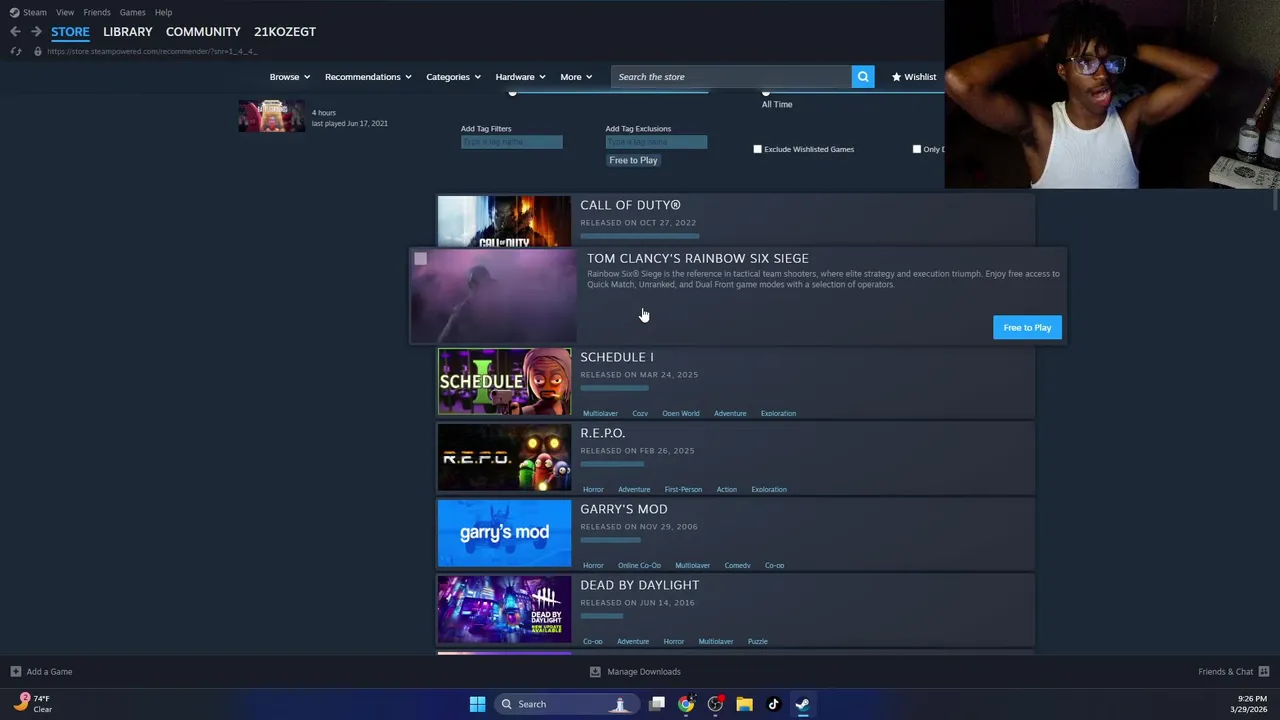Expand the Recommendations dropdown
1280x720 pixels.
(369, 77)
